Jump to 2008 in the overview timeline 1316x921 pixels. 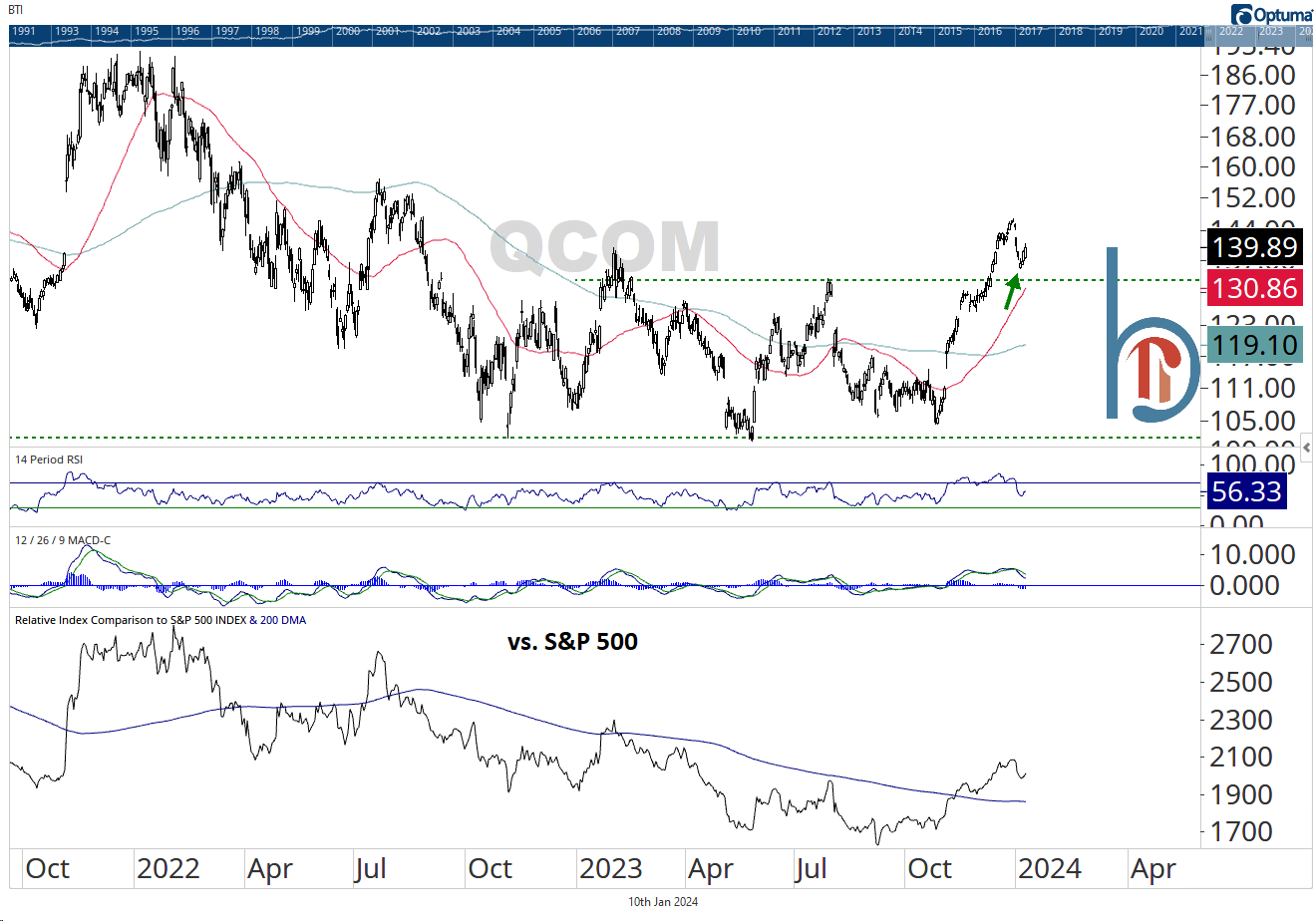click(669, 32)
